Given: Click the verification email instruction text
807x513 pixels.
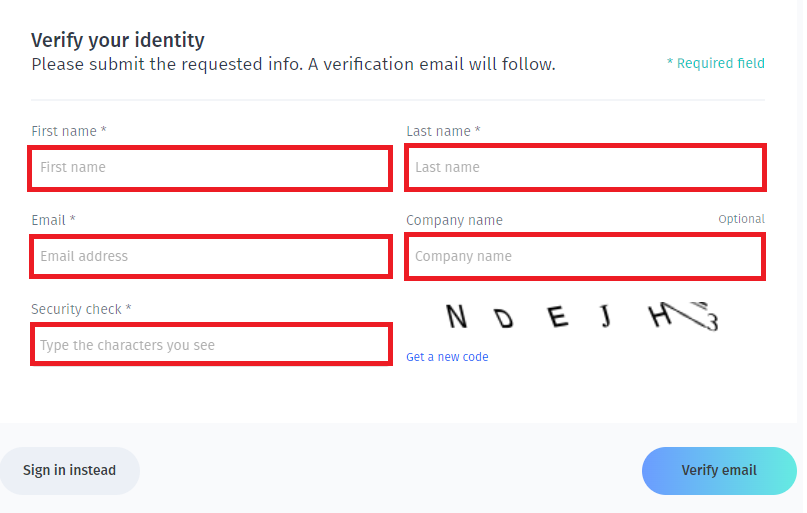Looking at the screenshot, I should [x=293, y=64].
